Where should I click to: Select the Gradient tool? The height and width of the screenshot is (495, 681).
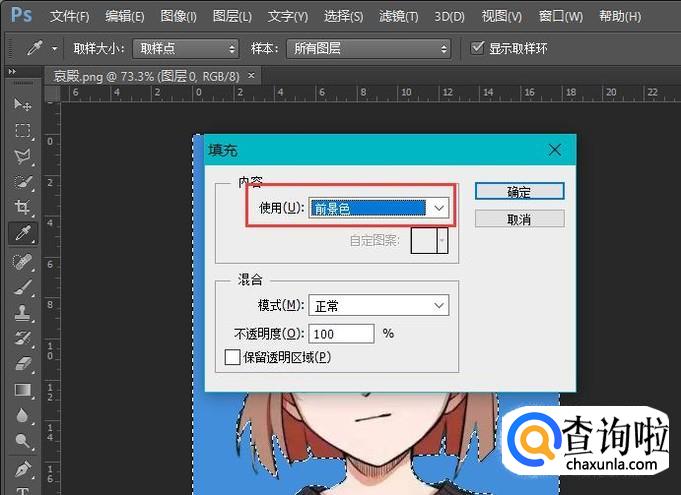22,390
